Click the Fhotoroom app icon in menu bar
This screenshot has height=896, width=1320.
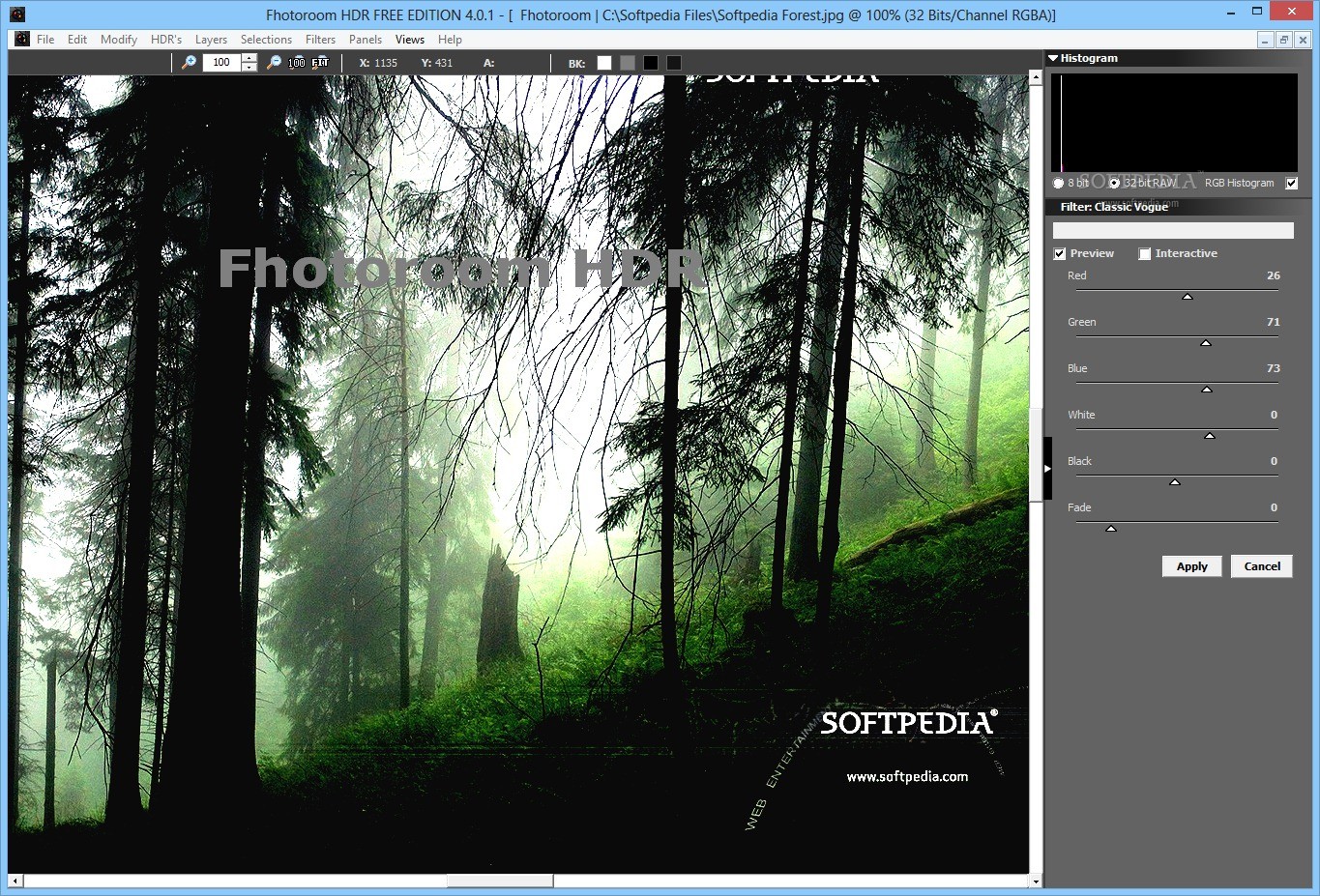pyautogui.click(x=22, y=40)
